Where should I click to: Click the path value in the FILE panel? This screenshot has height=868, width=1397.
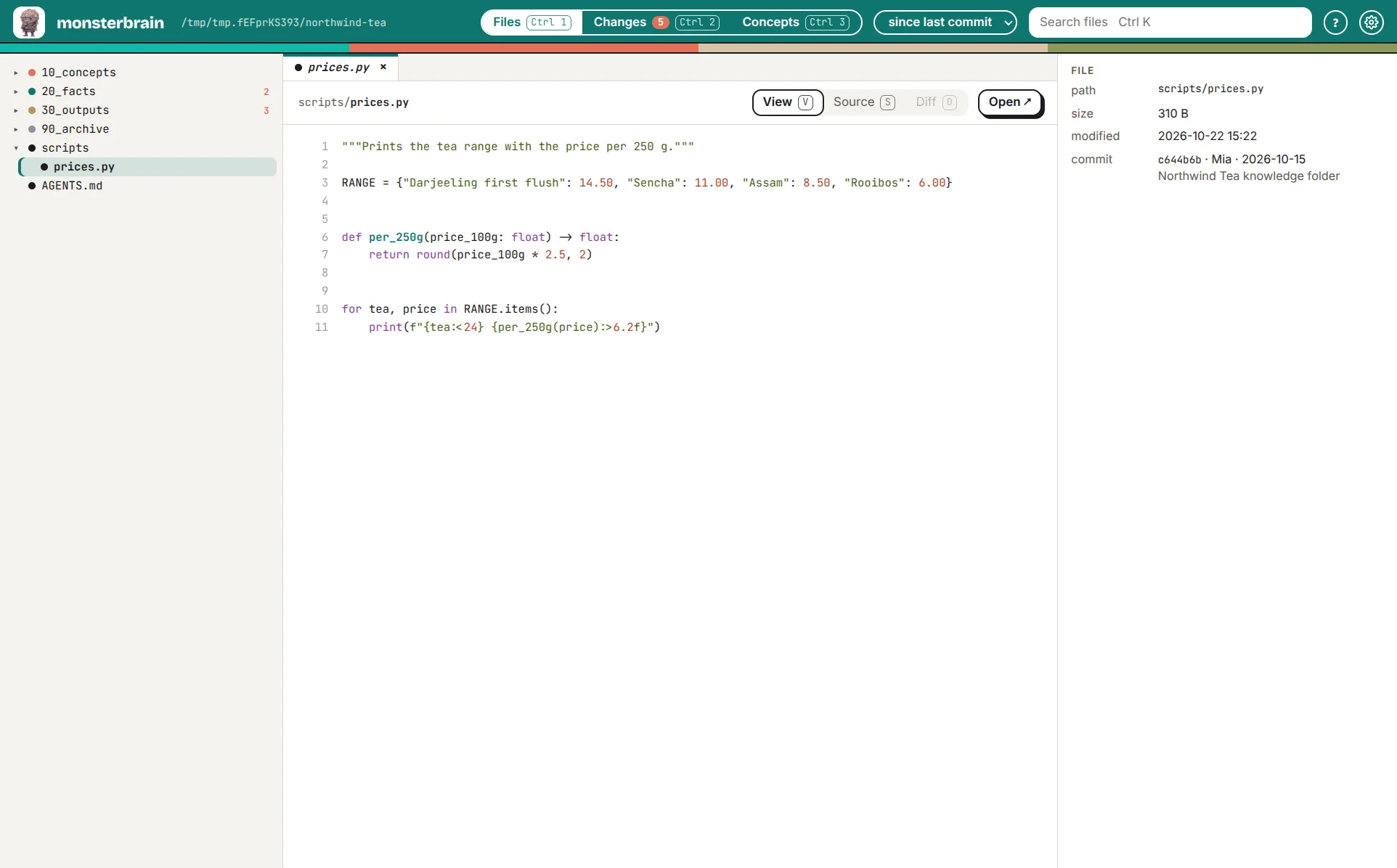click(x=1210, y=89)
